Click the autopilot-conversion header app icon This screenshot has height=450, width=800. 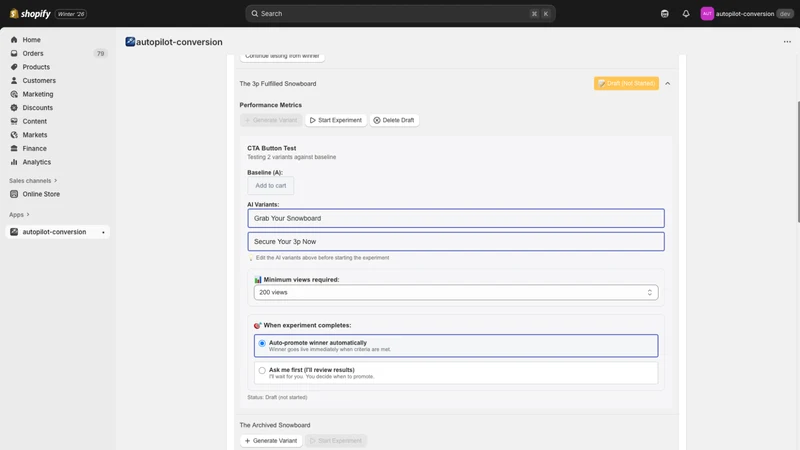point(130,42)
